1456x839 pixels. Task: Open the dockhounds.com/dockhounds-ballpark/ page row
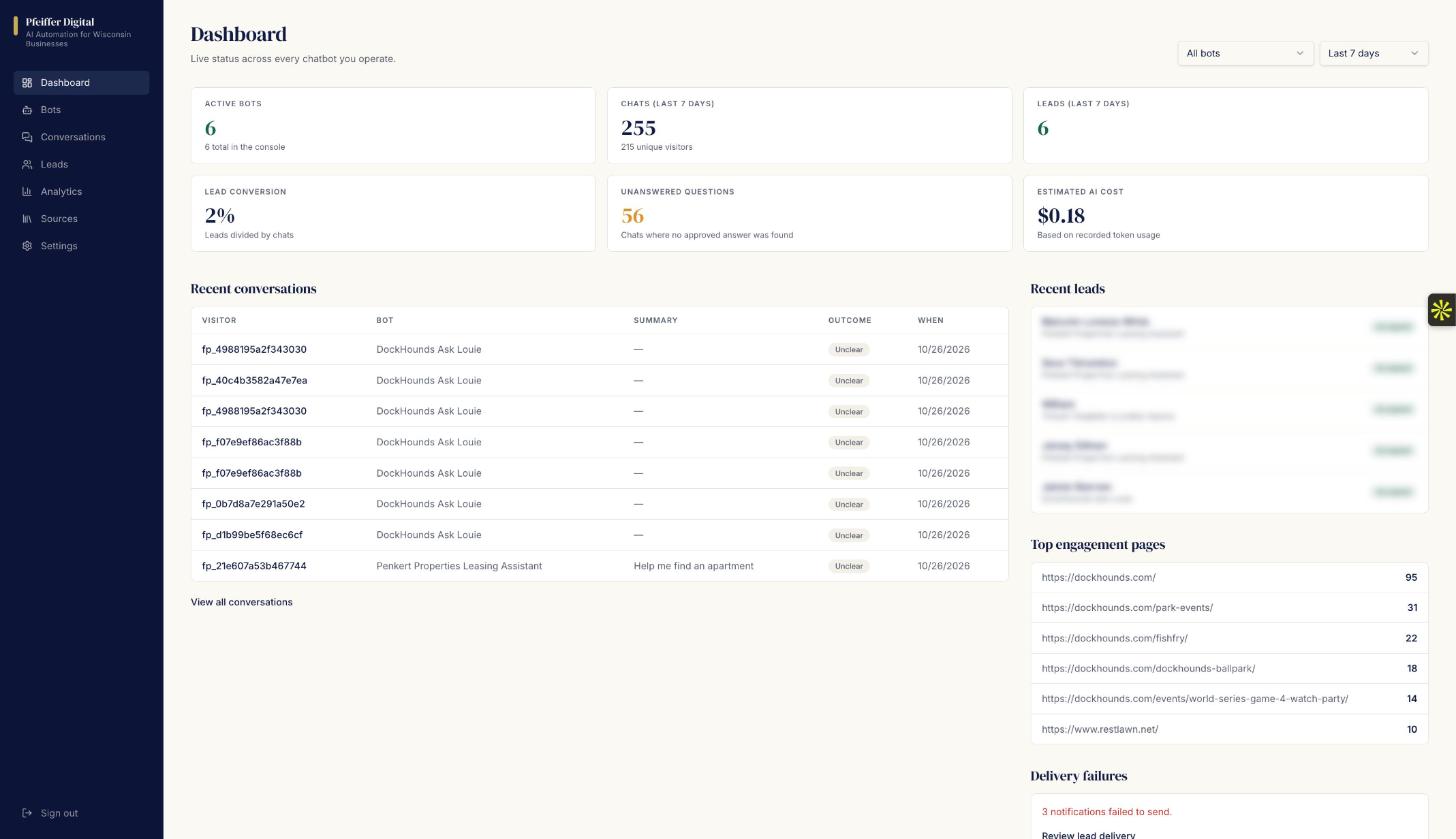pyautogui.click(x=1229, y=669)
